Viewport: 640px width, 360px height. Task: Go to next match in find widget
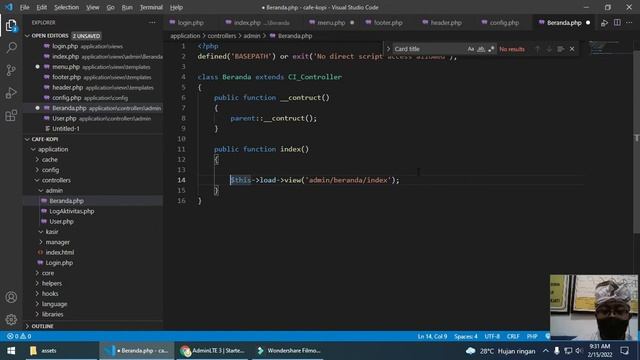[x=549, y=49]
